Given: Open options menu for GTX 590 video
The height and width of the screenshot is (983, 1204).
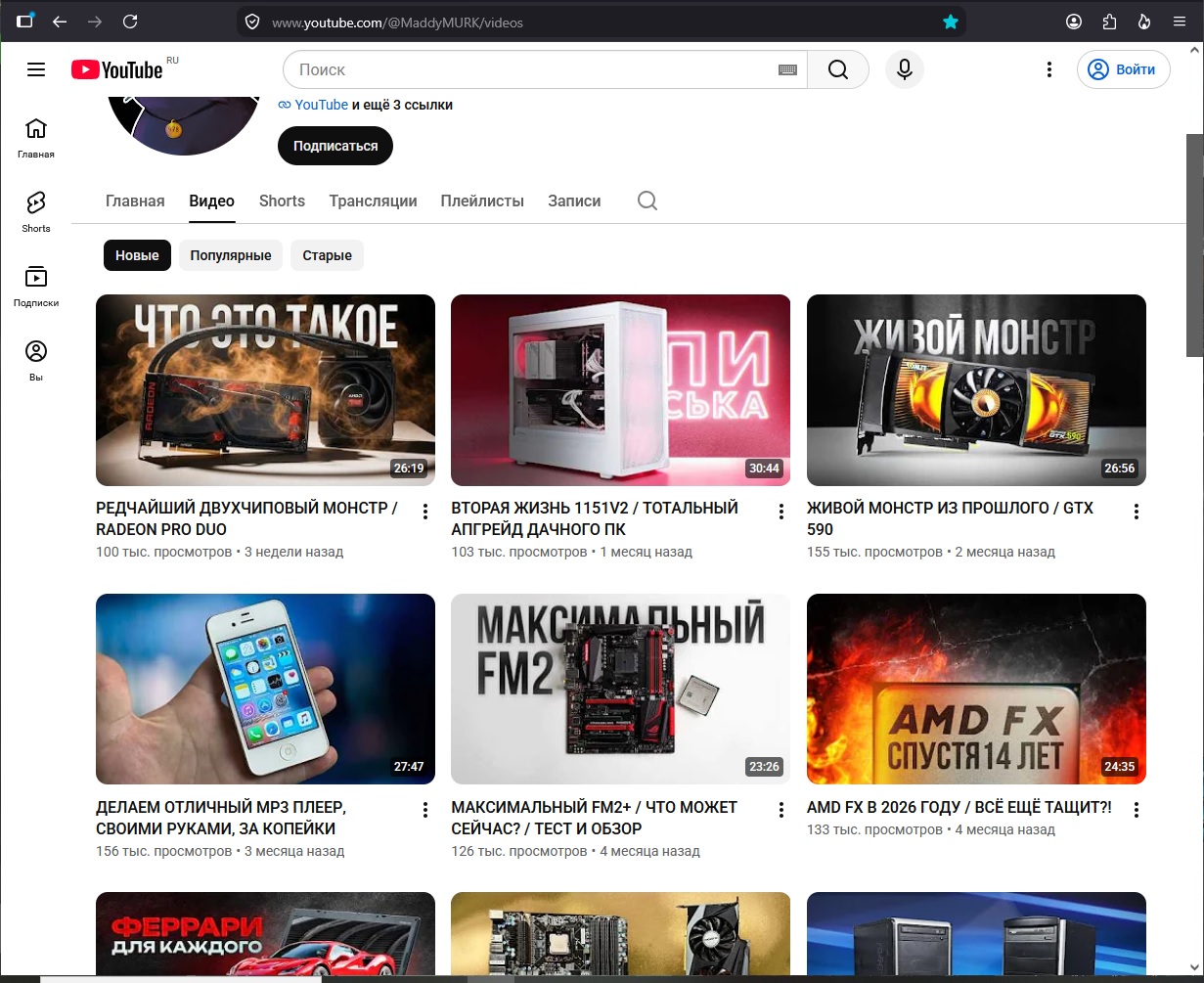Looking at the screenshot, I should [1137, 512].
